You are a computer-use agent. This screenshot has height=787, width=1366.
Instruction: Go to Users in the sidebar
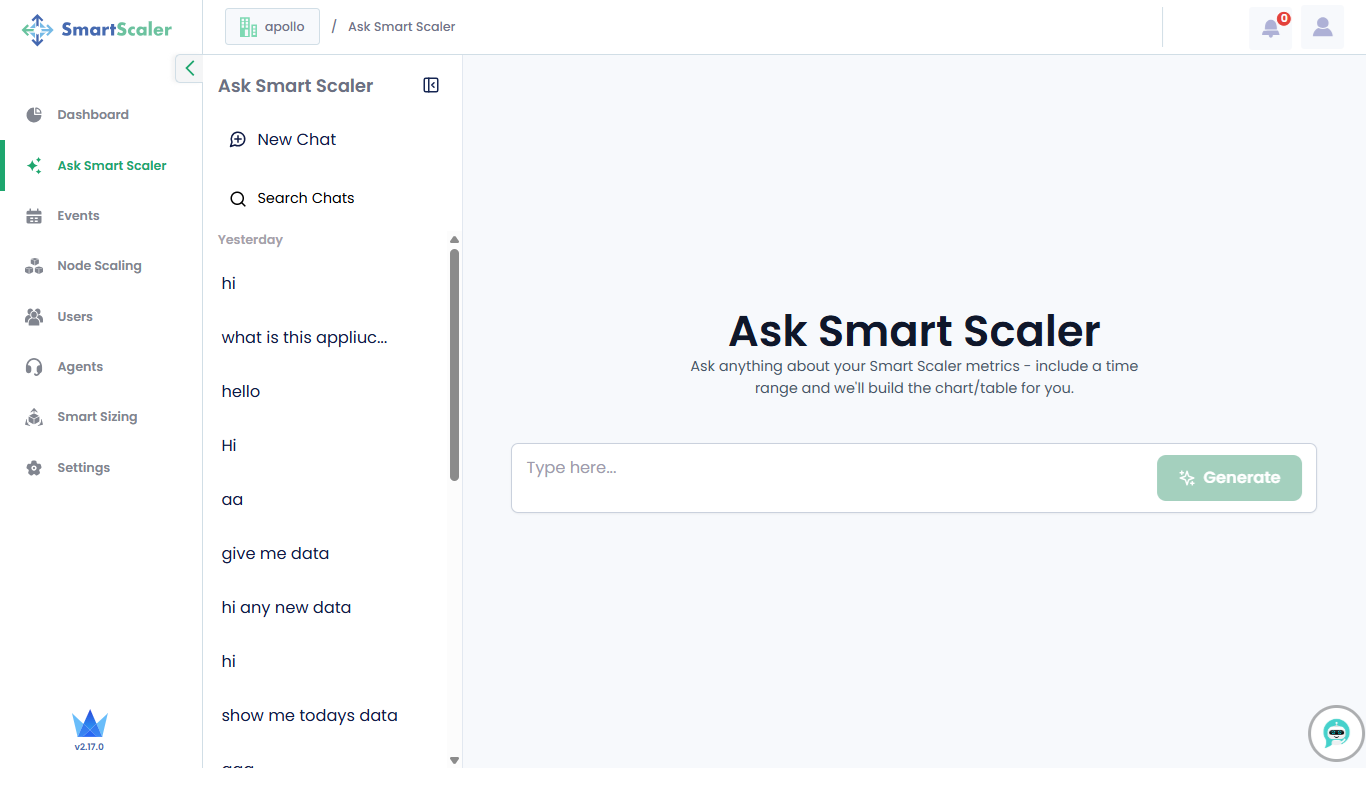click(x=75, y=317)
